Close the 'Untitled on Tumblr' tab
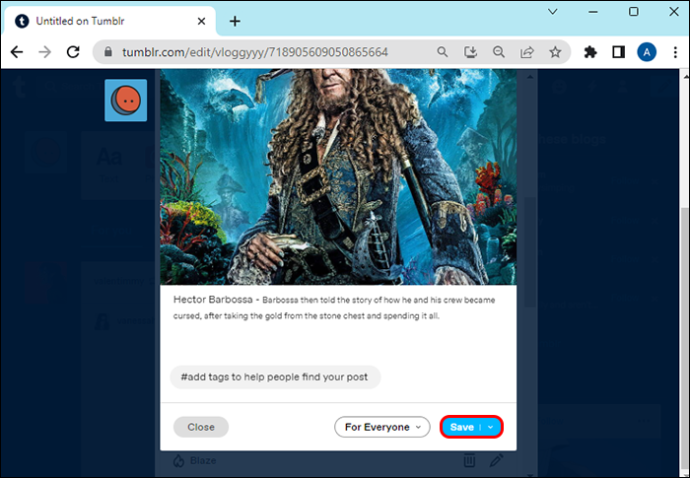Image resolution: width=690 pixels, height=478 pixels. pos(202,21)
